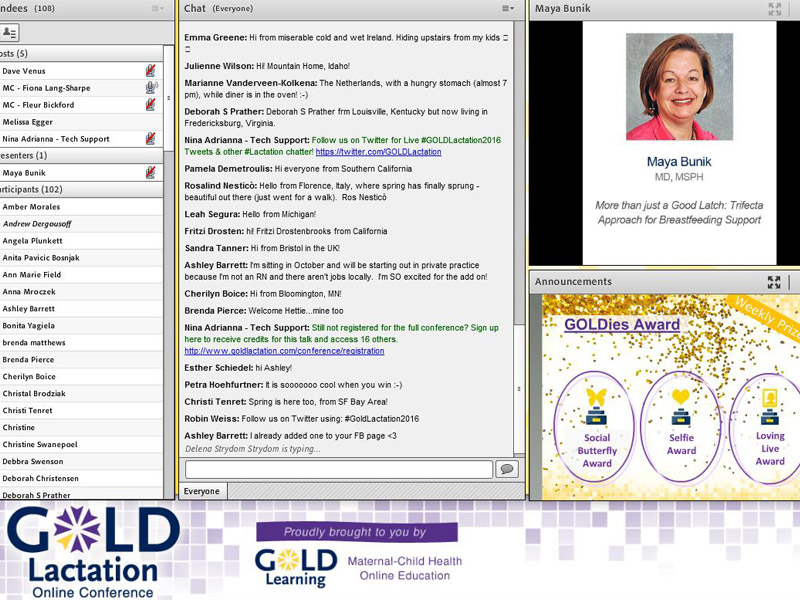This screenshot has width=800, height=600.
Task: Select Christal Brodziak in participants list
Action: 82,393
